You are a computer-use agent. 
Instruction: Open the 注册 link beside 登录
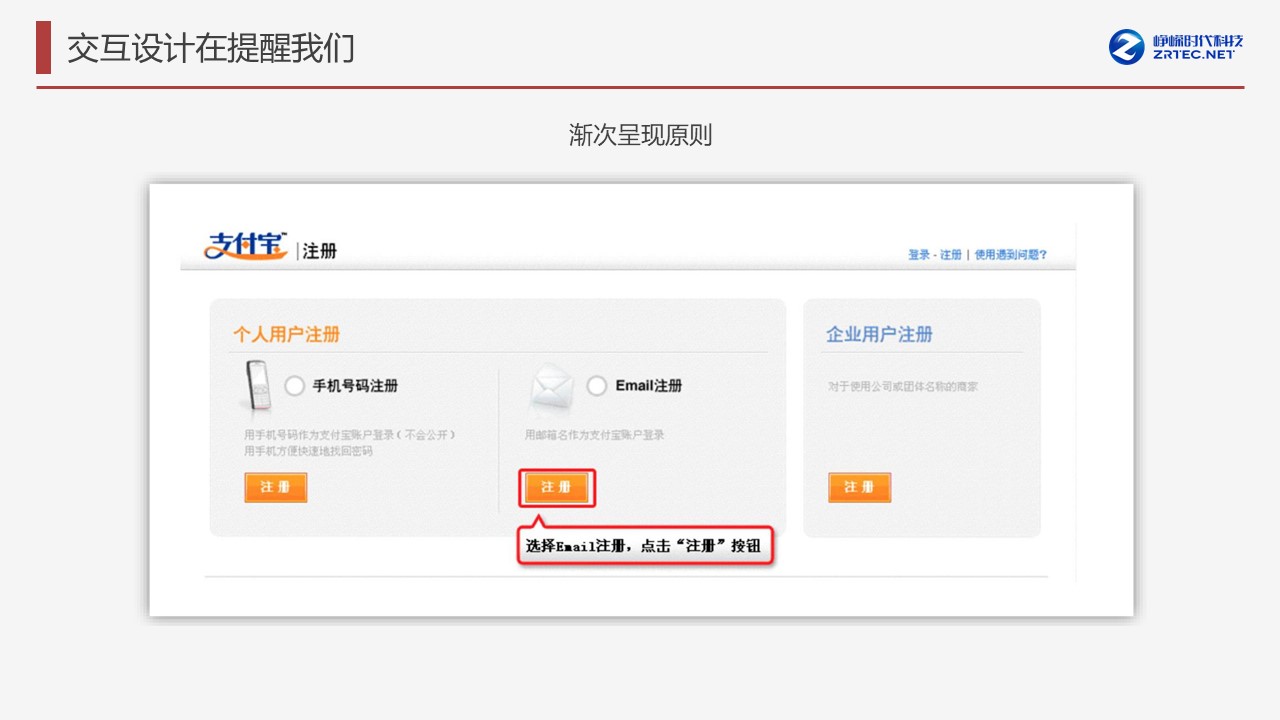950,255
